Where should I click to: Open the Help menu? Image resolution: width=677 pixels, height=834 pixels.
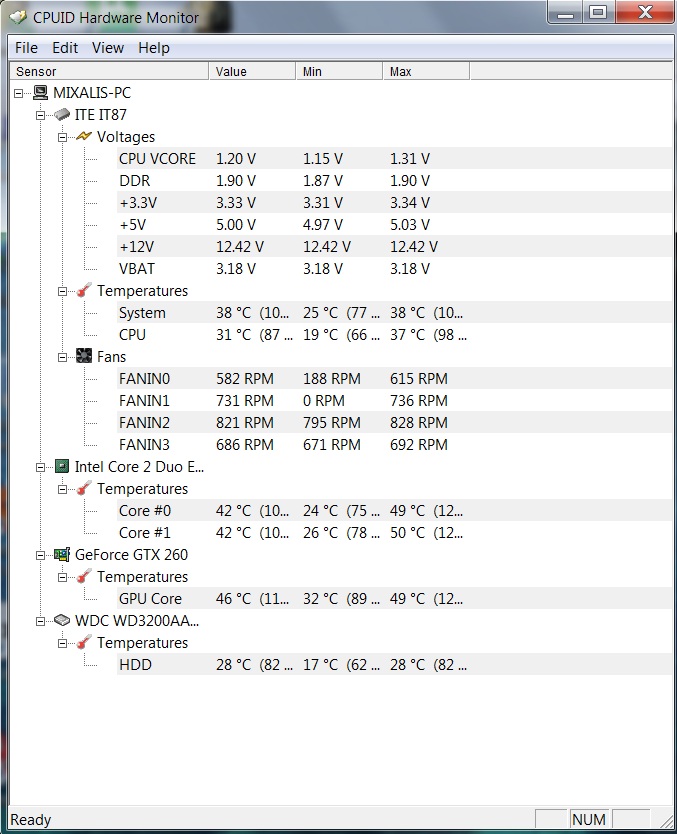[x=154, y=48]
